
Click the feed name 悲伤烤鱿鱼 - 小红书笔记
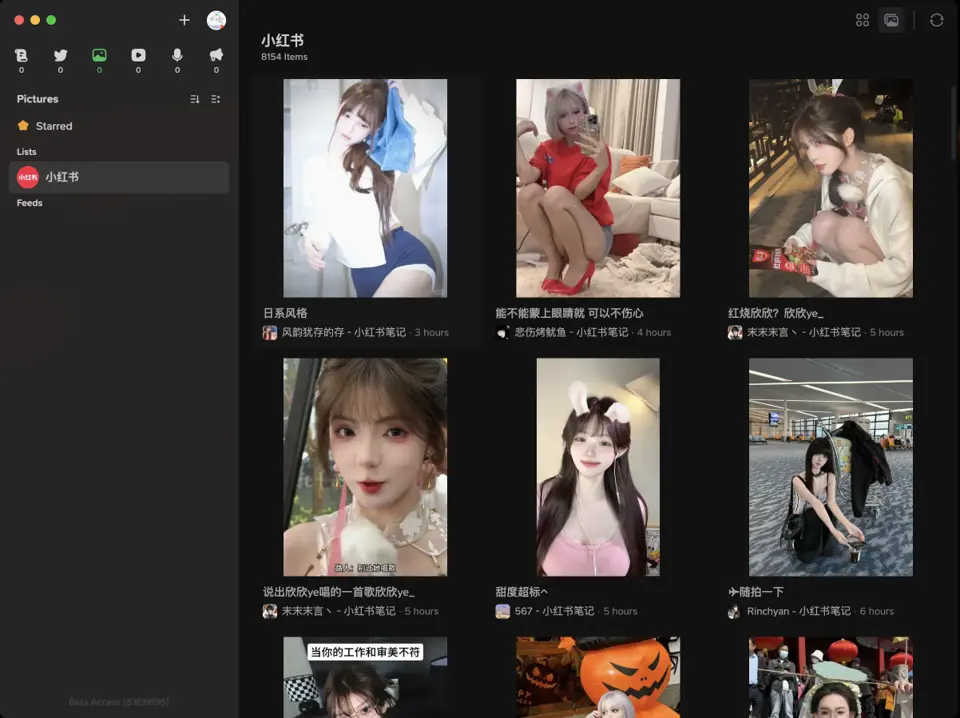click(x=571, y=332)
